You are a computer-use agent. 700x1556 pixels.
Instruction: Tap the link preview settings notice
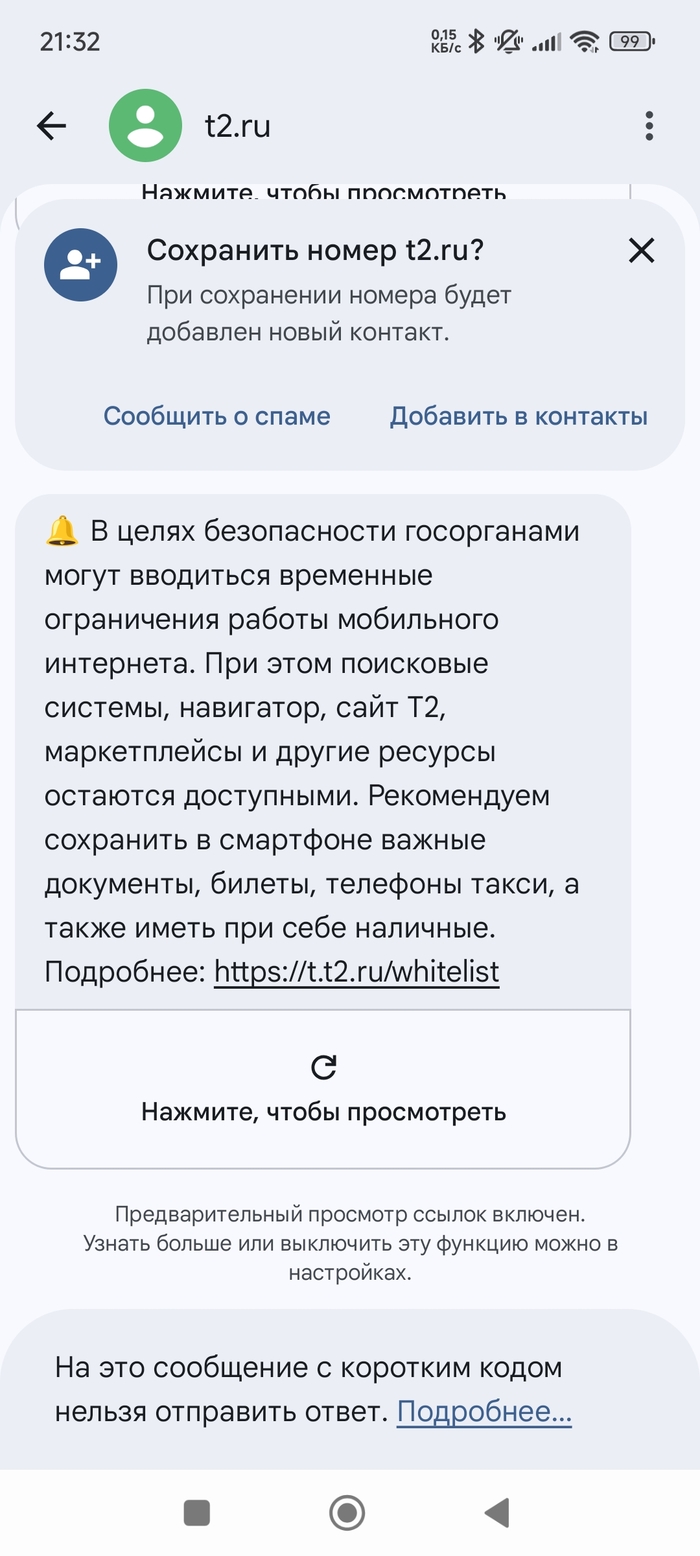(350, 1244)
